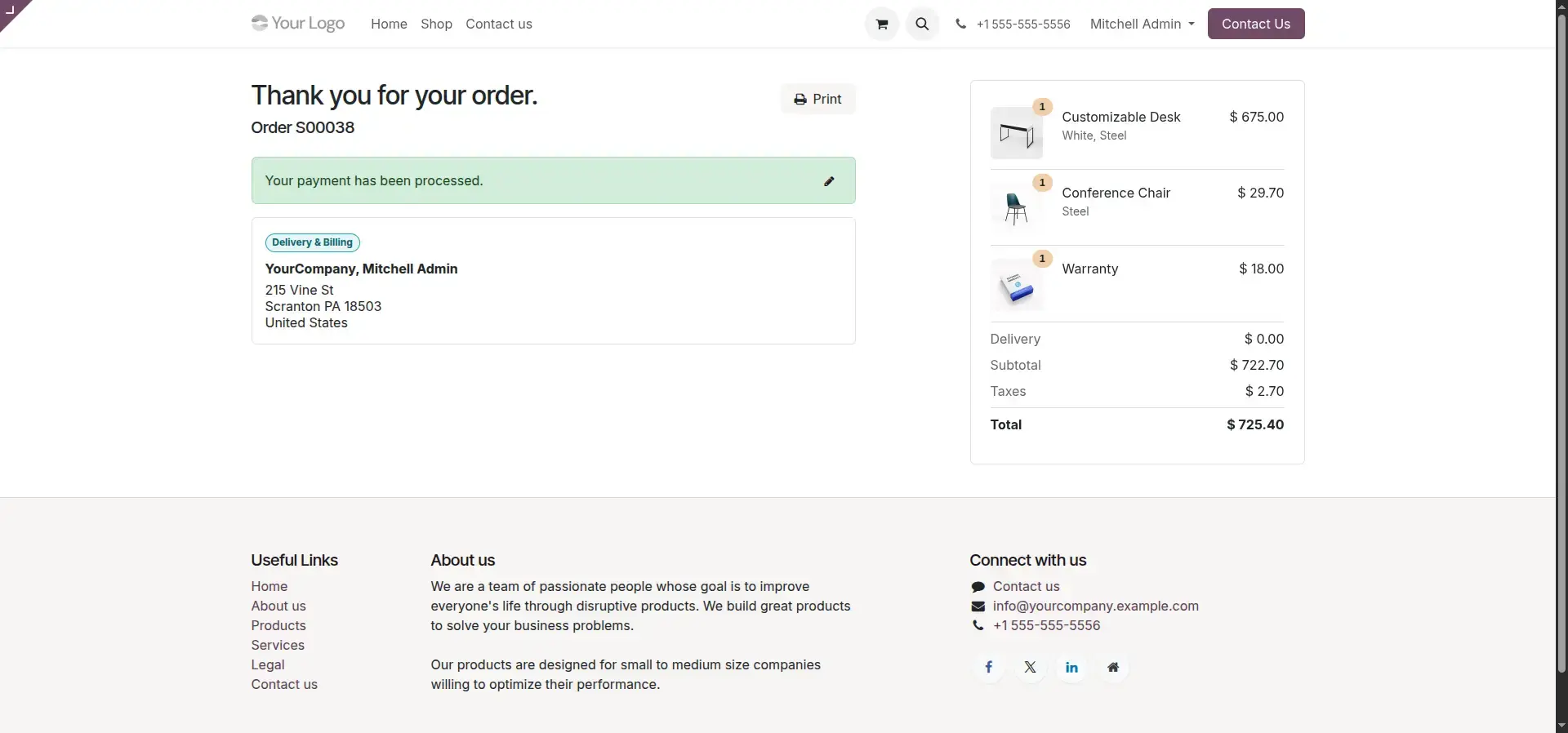Open Contact us under Useful Links

pyautogui.click(x=284, y=684)
